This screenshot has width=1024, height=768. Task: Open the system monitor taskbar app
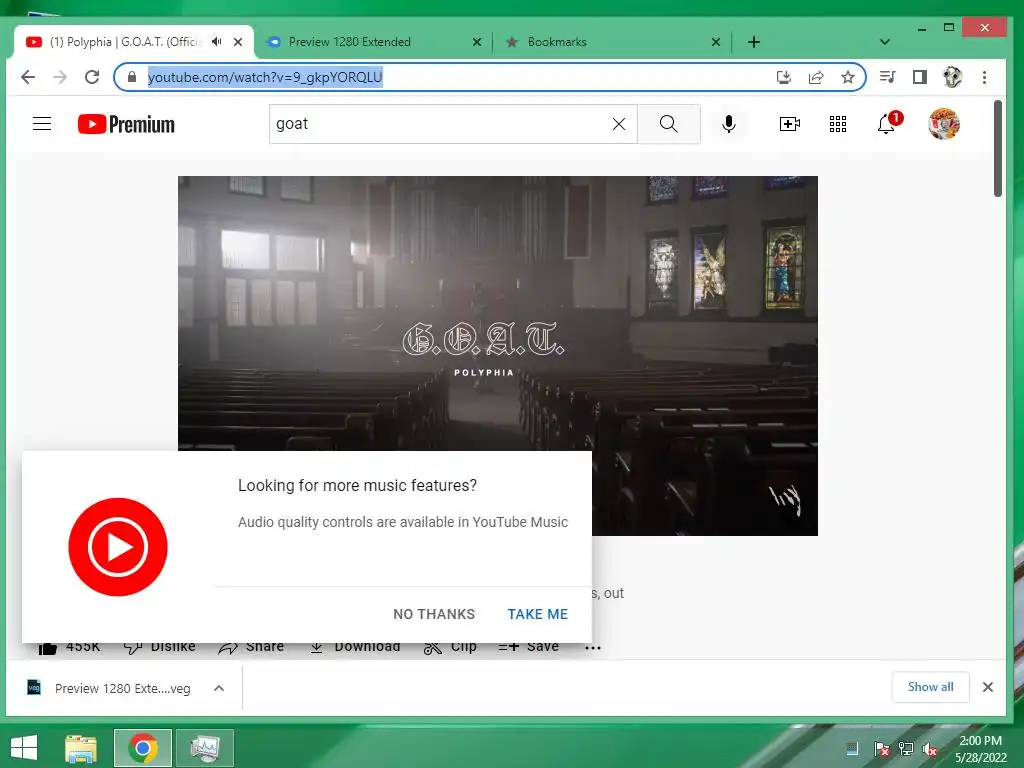coord(204,748)
